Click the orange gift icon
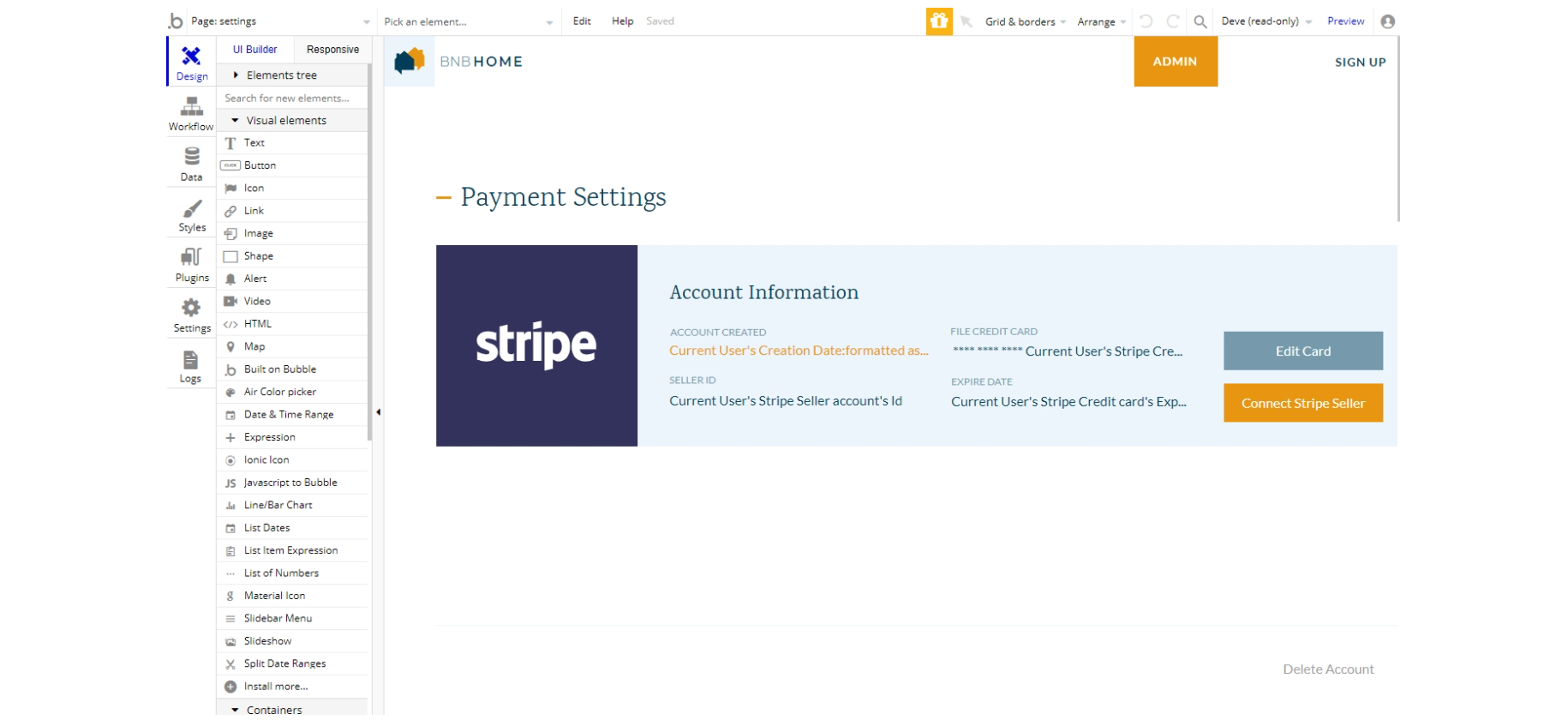 (939, 21)
